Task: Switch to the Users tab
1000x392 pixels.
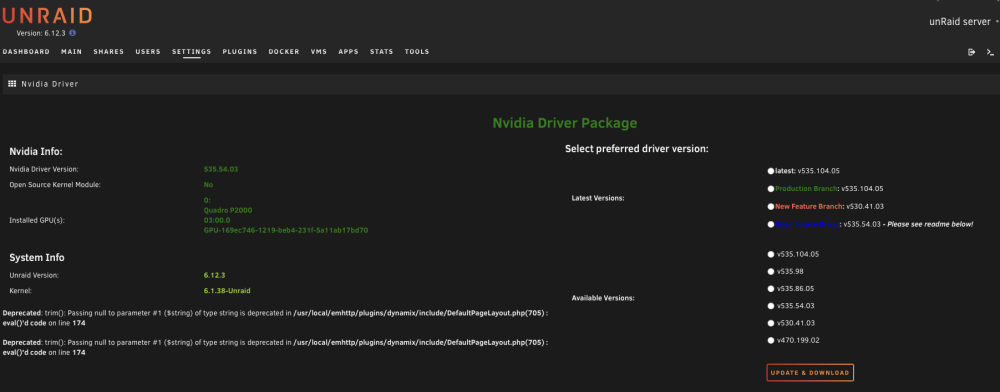Action: 148,52
